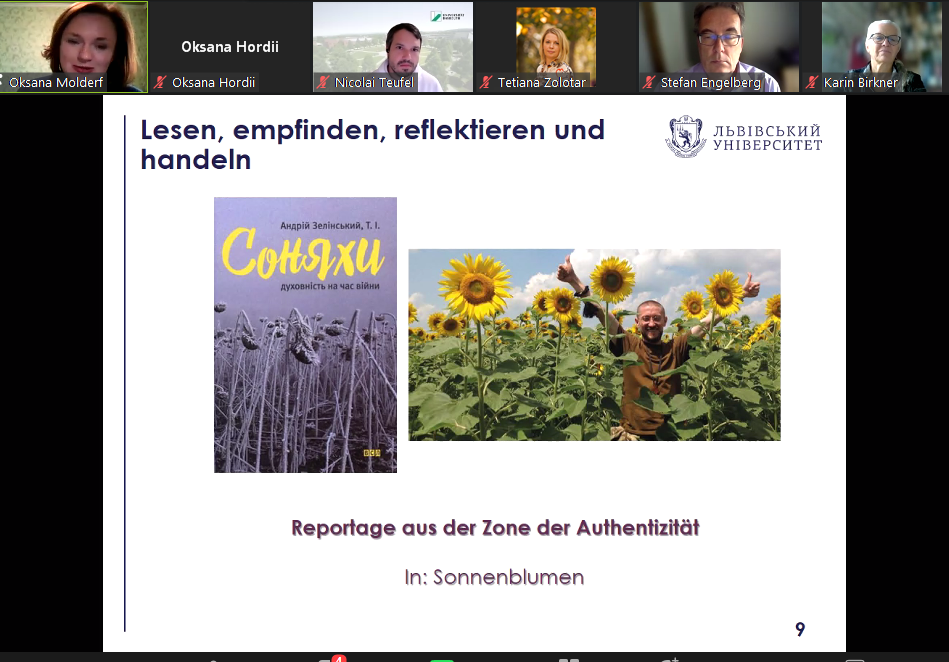Click the slide title "Lesen, empfinden, reflektieren und handeln"
949x662 pixels.
coord(372,145)
